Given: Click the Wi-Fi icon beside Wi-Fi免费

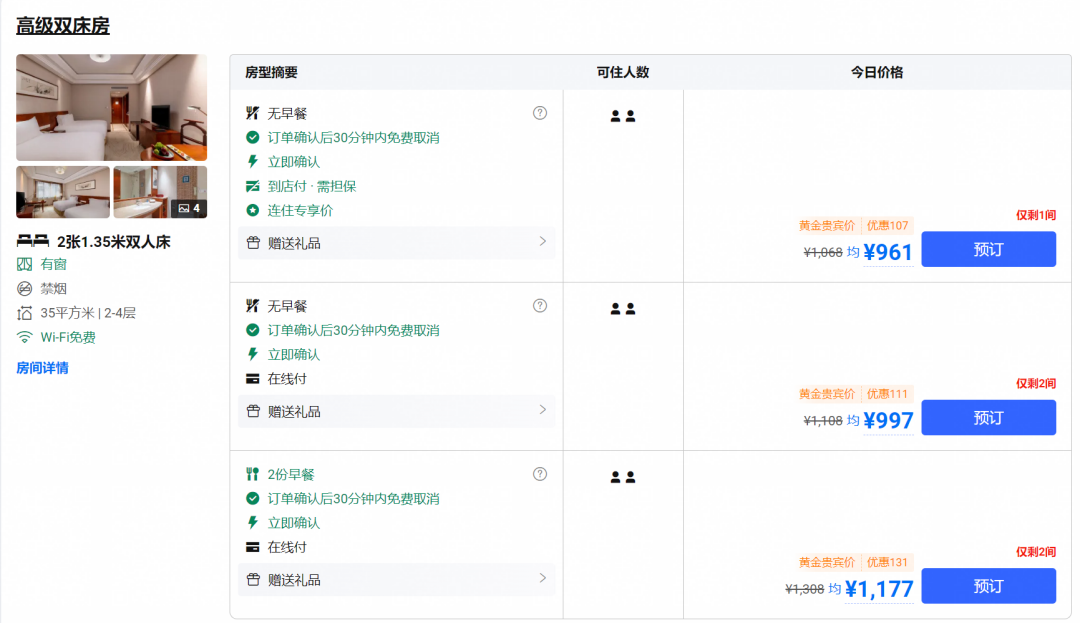Looking at the screenshot, I should (x=25, y=337).
